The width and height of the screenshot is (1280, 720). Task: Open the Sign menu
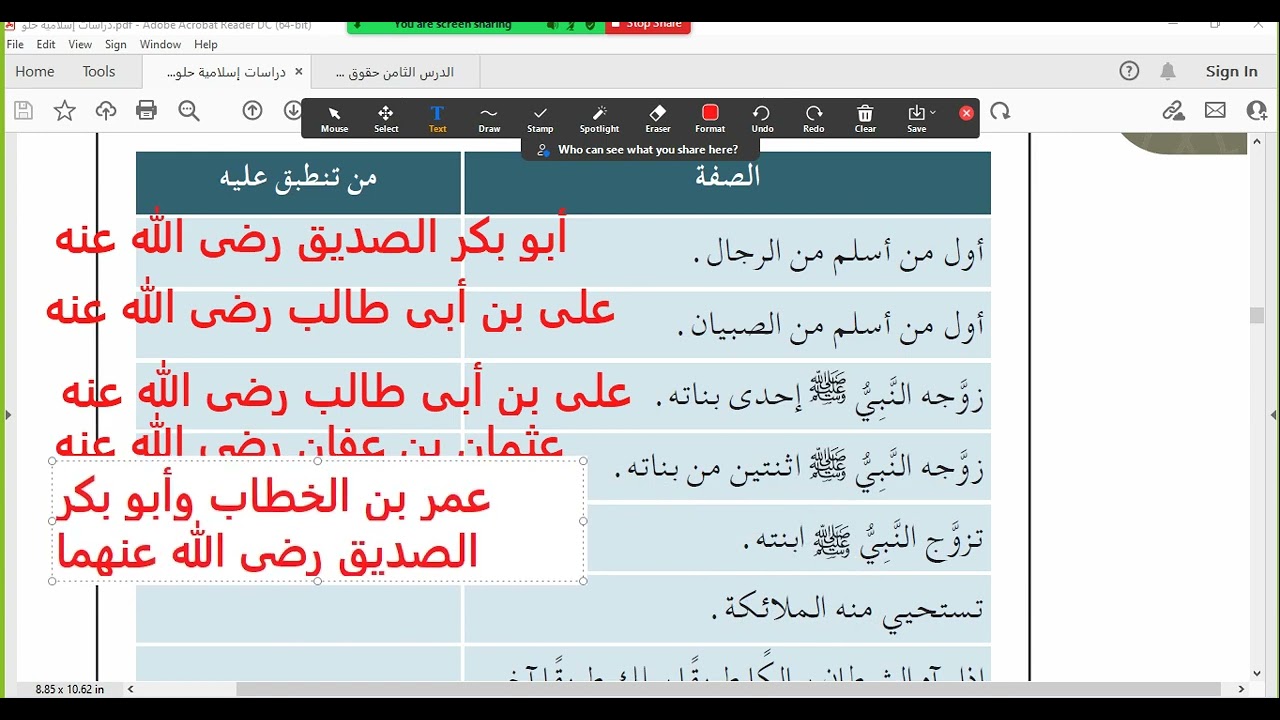click(116, 45)
